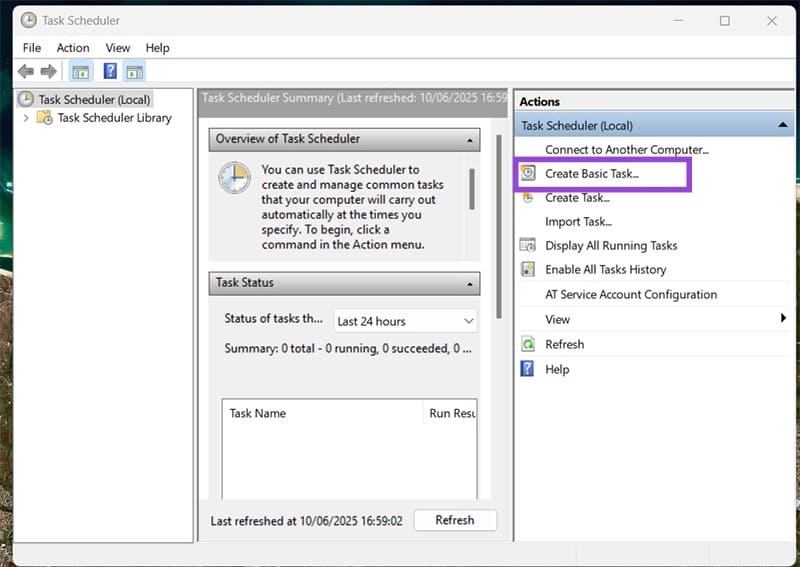Minimize the Task Scheduler window

678,20
